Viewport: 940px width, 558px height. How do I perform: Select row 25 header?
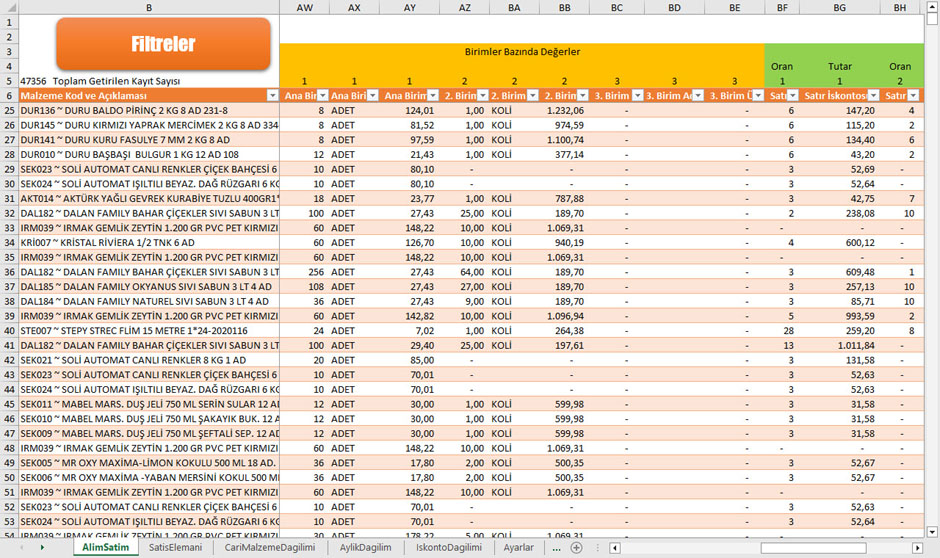[x=9, y=110]
